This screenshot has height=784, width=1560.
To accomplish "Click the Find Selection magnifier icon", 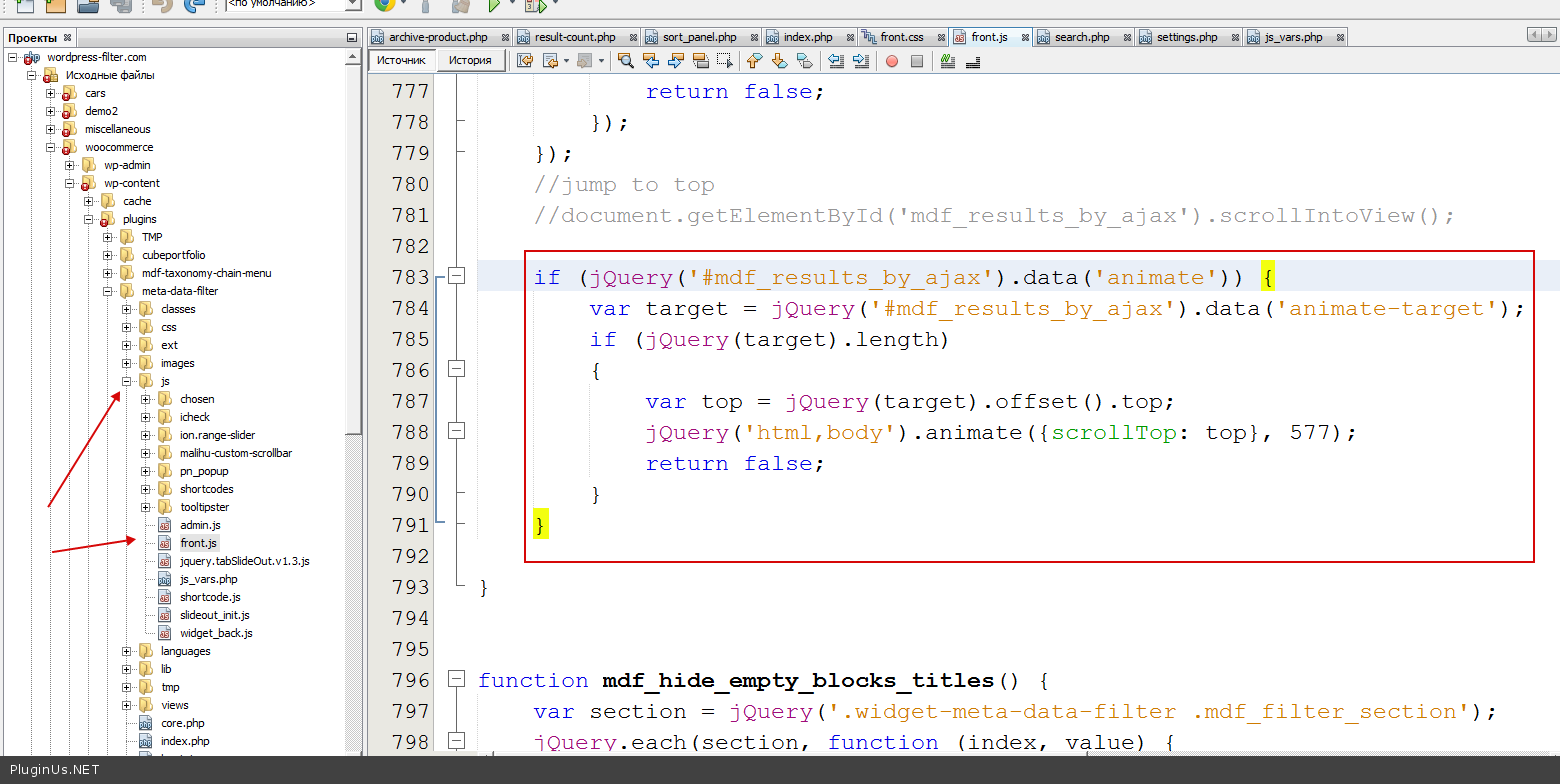I will pyautogui.click(x=626, y=61).
